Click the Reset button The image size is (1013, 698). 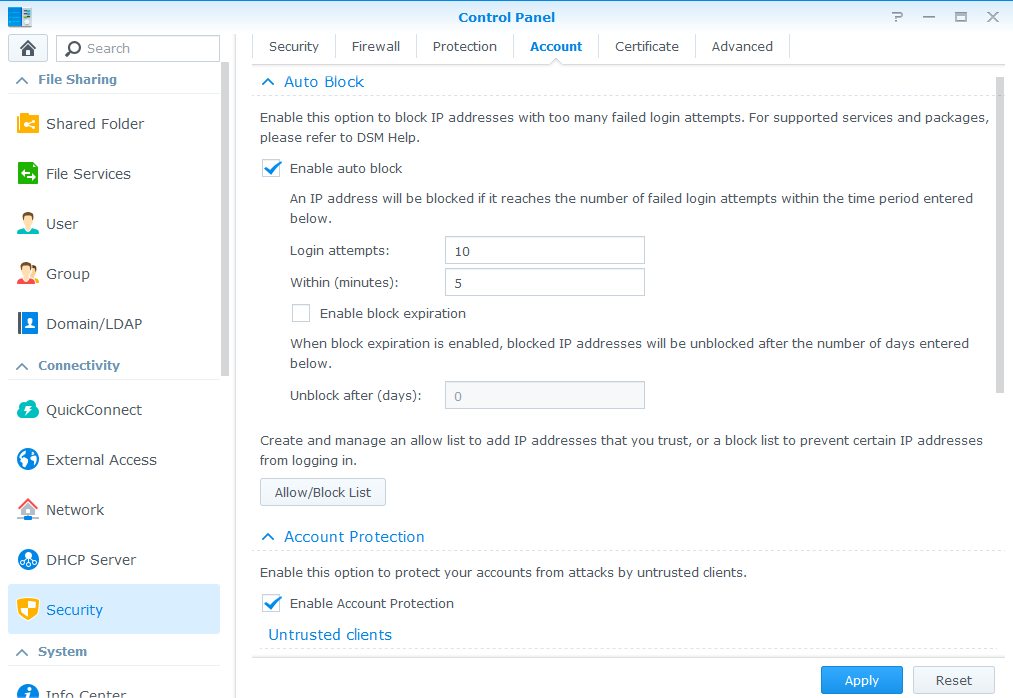click(x=954, y=680)
